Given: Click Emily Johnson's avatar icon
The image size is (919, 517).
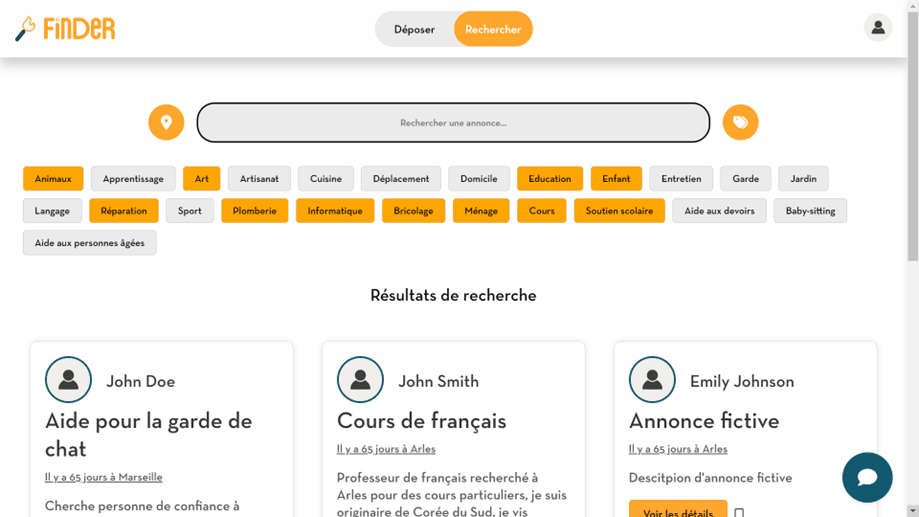Looking at the screenshot, I should (652, 380).
